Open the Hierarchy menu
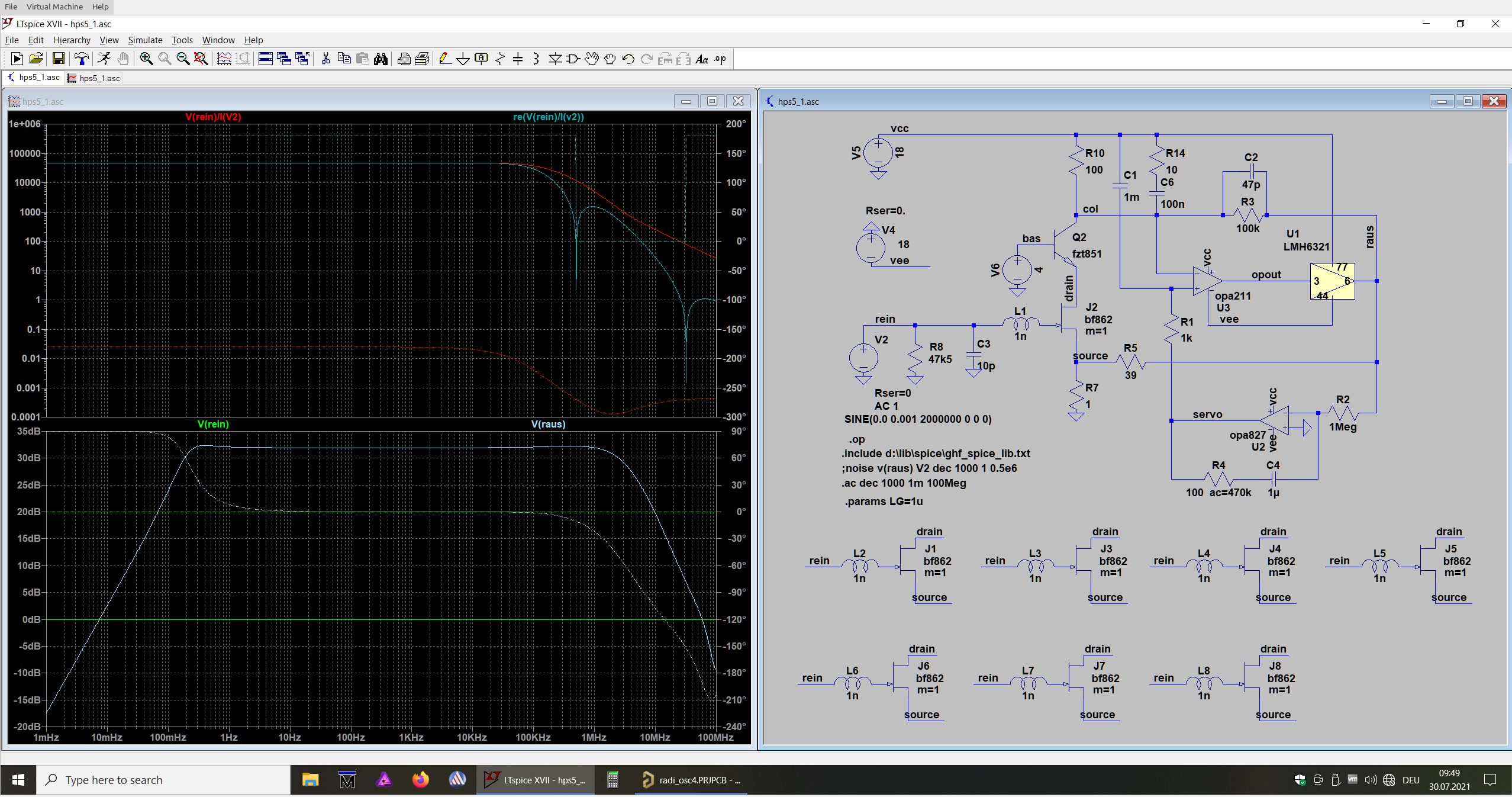The height and width of the screenshot is (797, 1512). pos(72,40)
